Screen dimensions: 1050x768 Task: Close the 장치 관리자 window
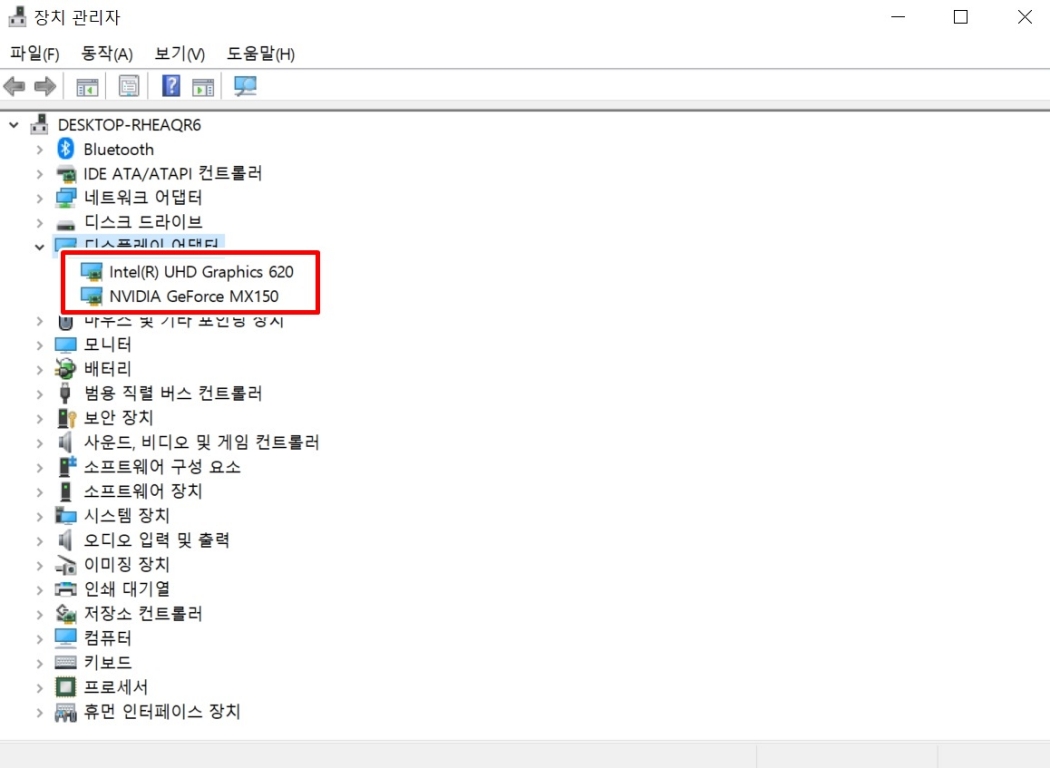(1025, 17)
